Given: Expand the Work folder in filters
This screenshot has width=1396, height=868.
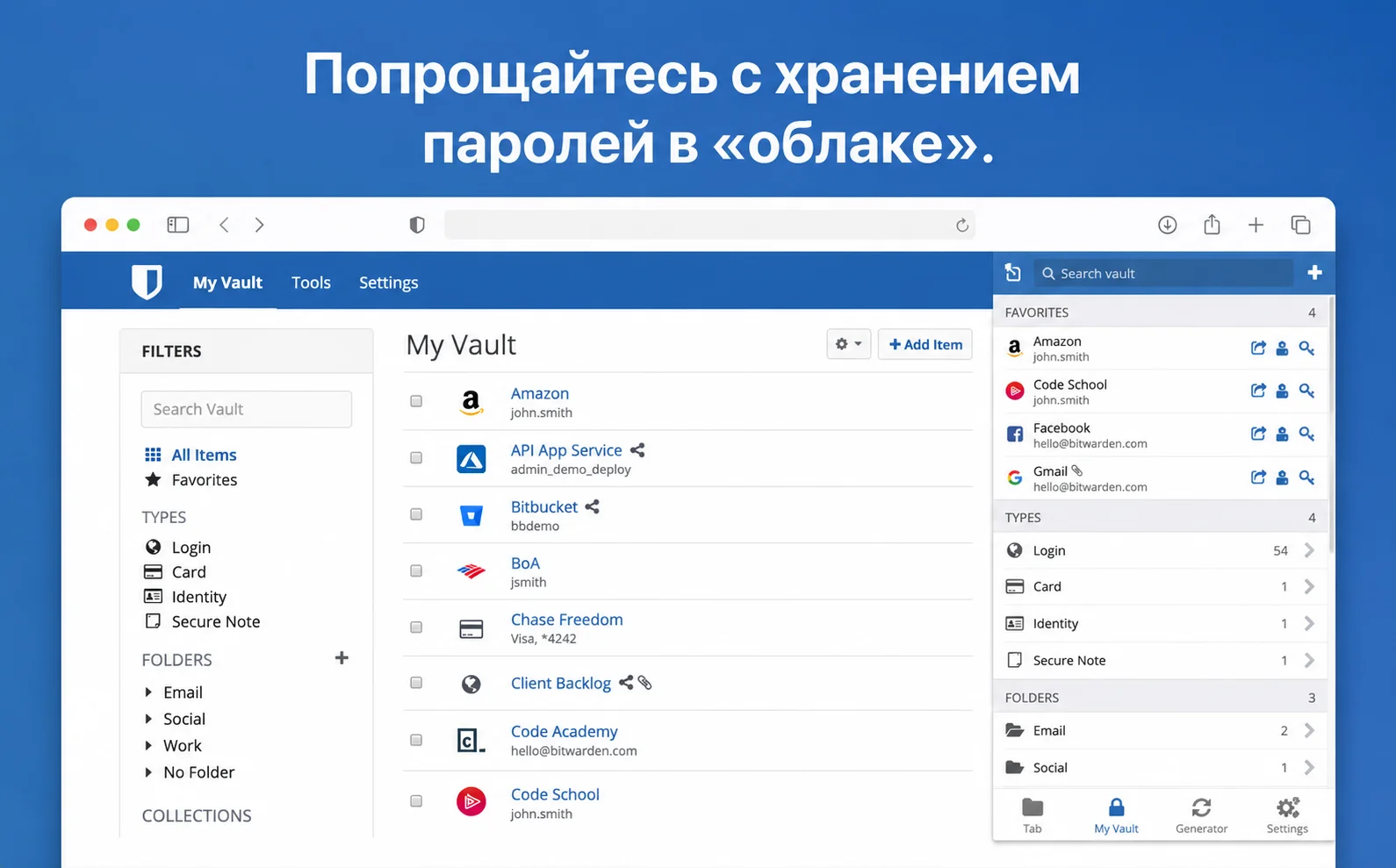Looking at the screenshot, I should (148, 746).
